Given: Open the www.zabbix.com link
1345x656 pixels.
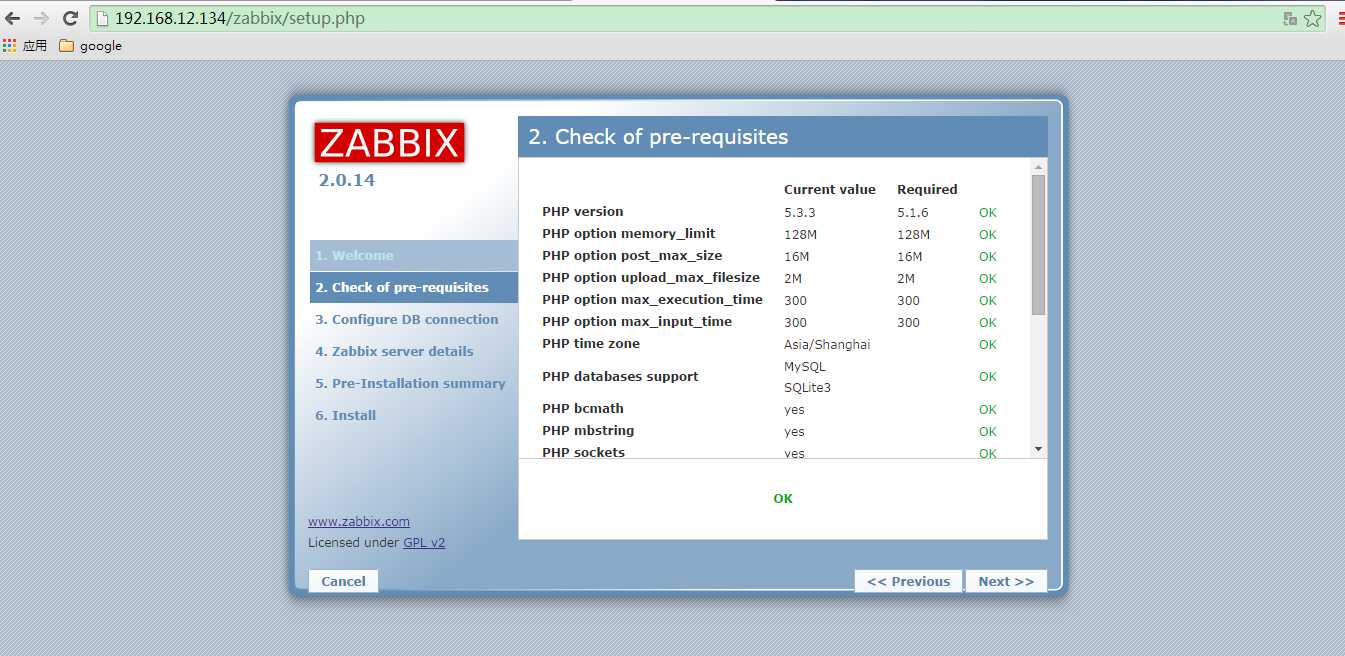Looking at the screenshot, I should point(359,522).
